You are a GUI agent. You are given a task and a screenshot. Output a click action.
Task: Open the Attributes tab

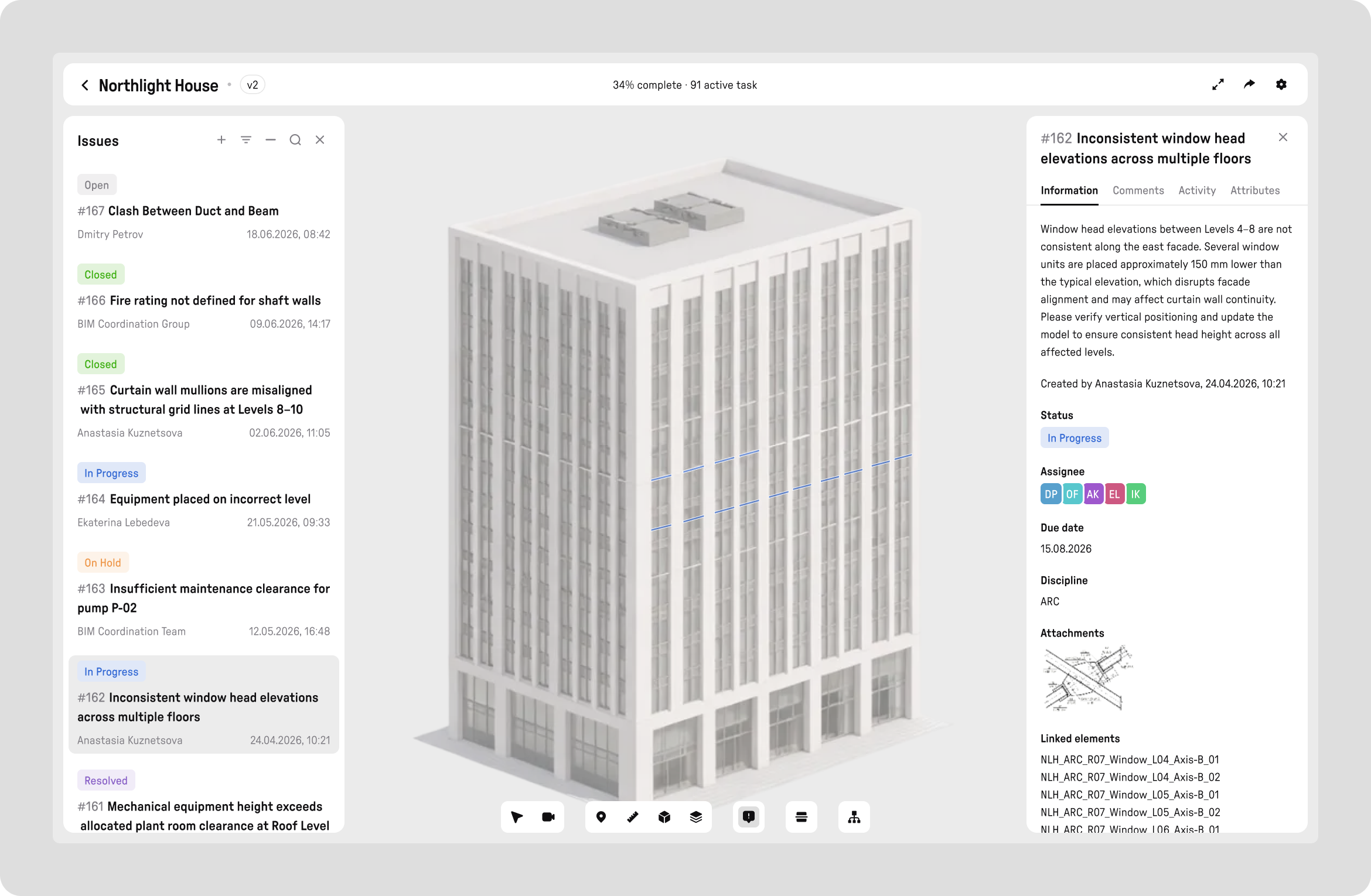click(x=1255, y=191)
